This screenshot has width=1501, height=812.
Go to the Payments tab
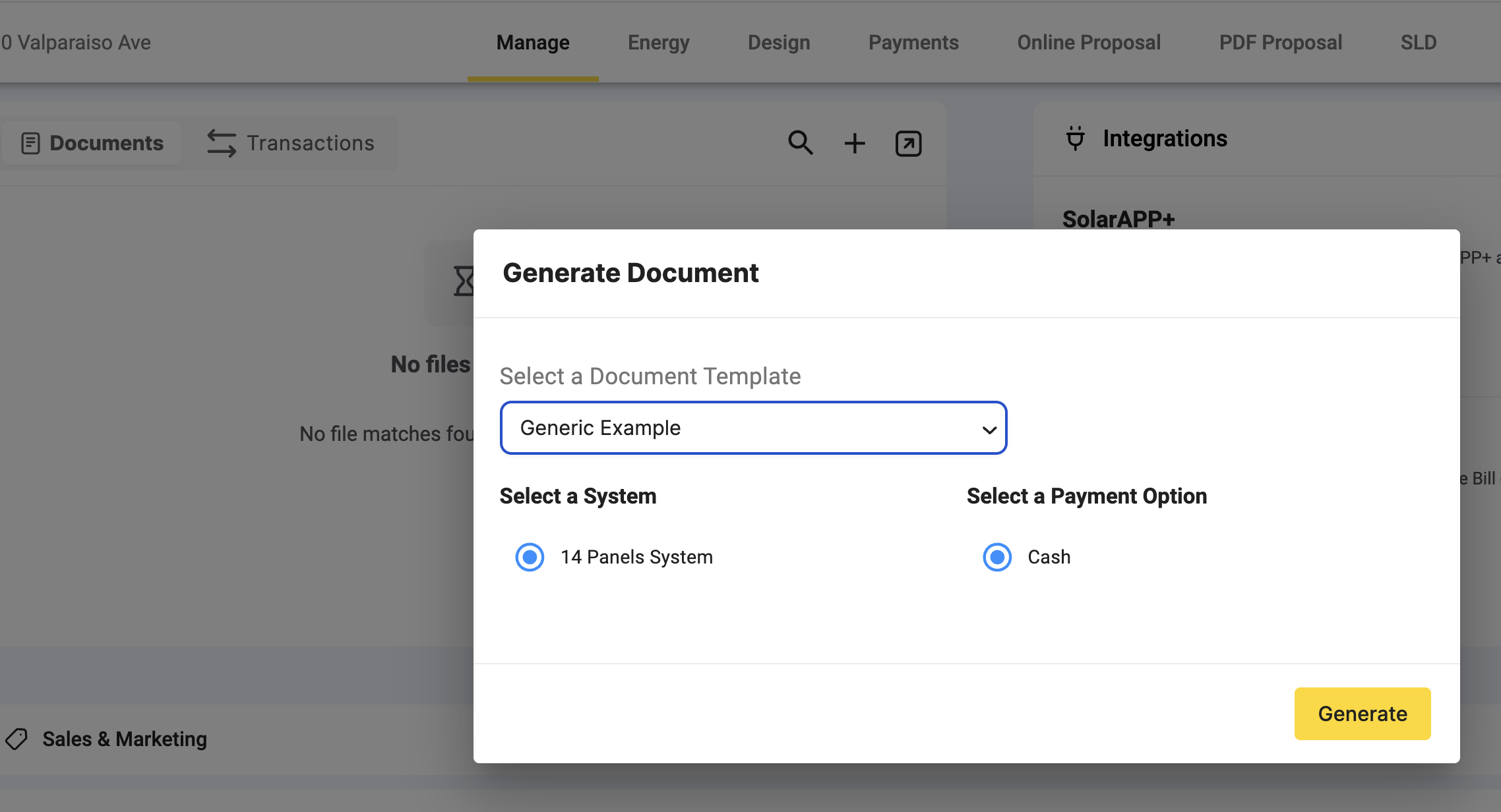point(913,42)
